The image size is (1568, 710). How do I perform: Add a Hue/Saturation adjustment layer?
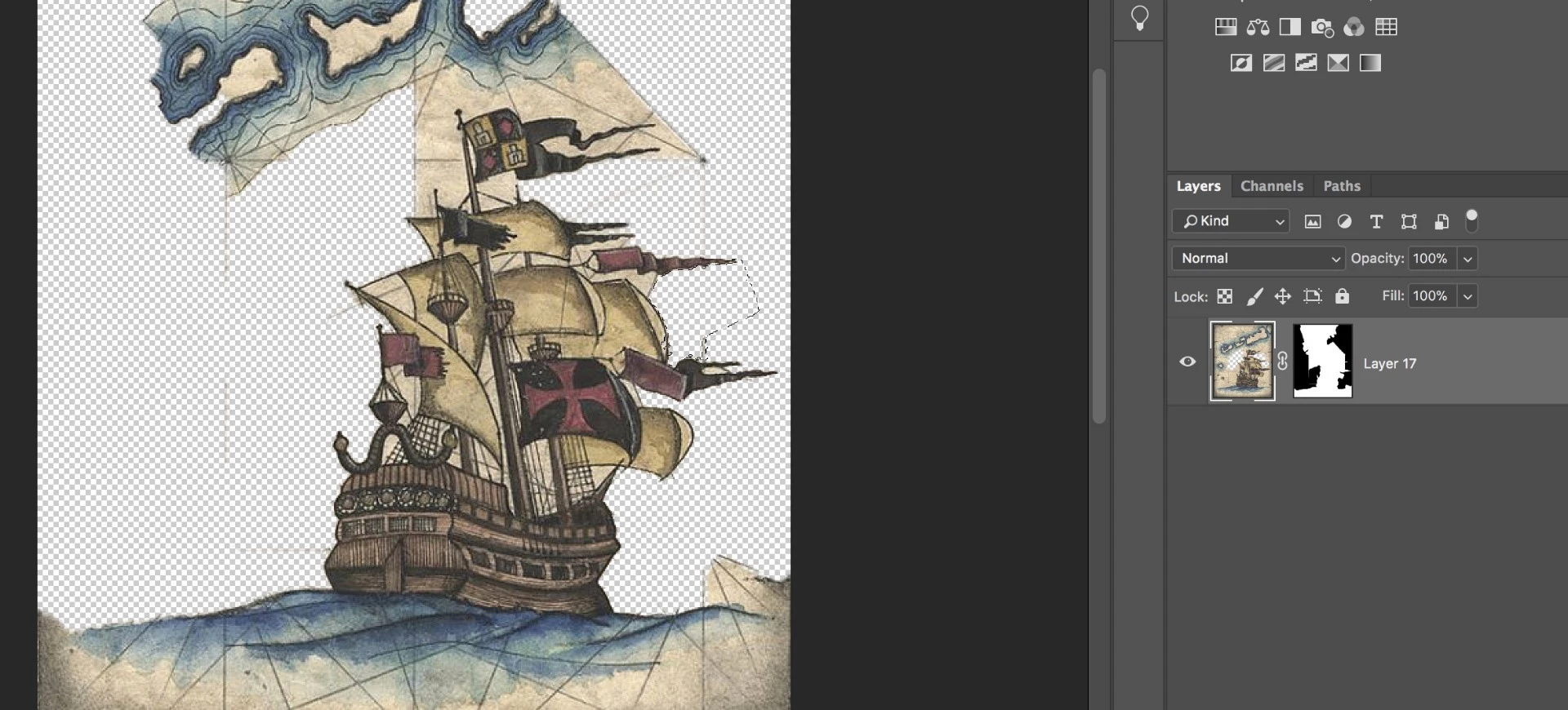1226,27
